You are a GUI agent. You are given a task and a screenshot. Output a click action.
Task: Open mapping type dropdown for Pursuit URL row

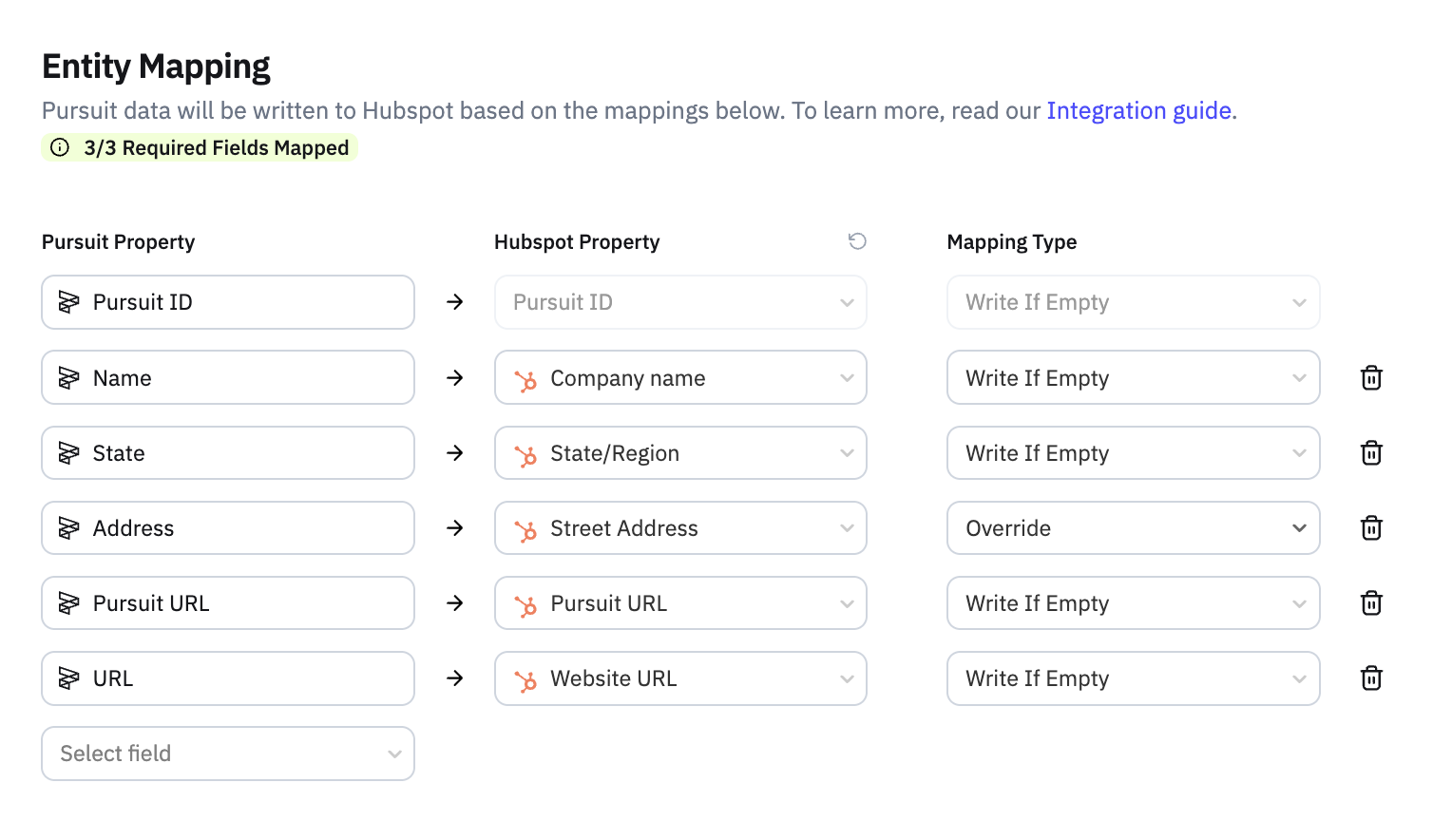tap(1133, 602)
